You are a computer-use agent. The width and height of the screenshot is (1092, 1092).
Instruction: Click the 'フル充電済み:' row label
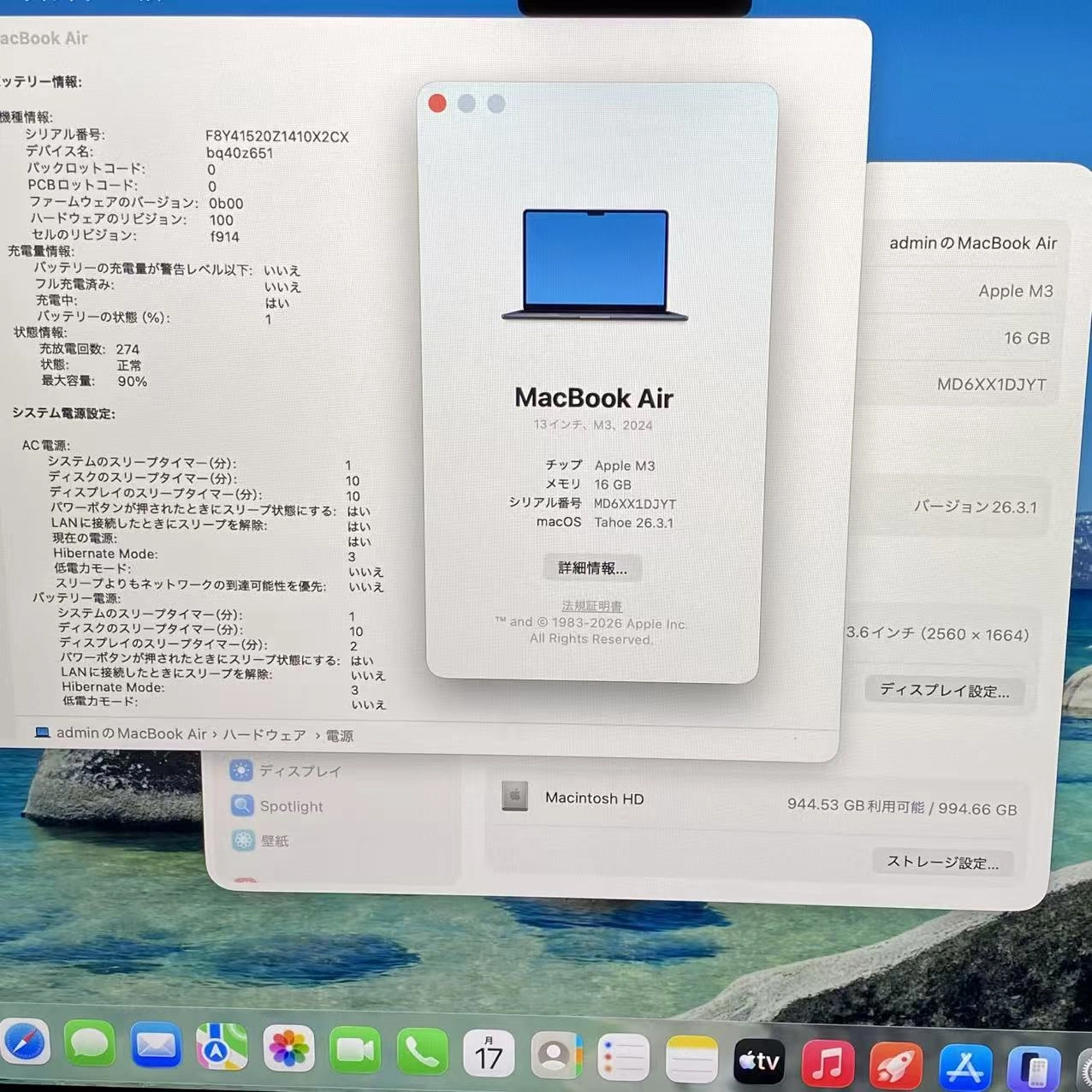pos(74,284)
